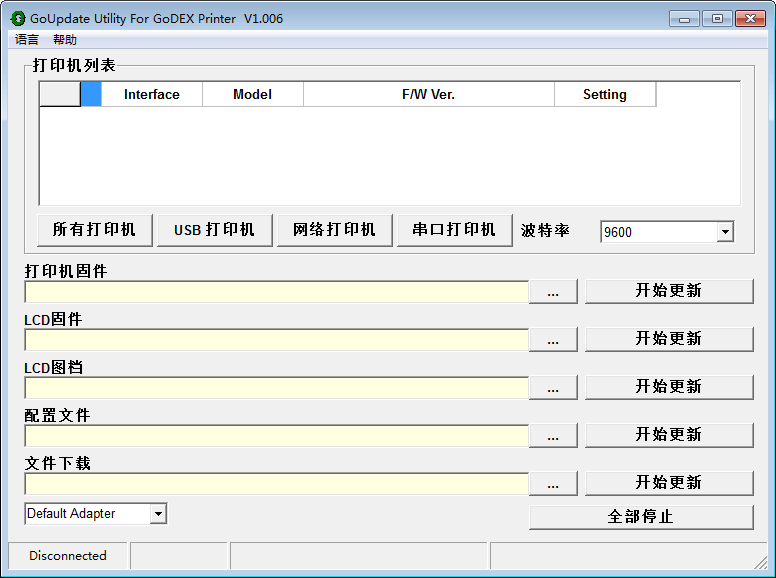The width and height of the screenshot is (776, 578).
Task: Click 开始更新 for LCD图档
Action: (x=669, y=387)
